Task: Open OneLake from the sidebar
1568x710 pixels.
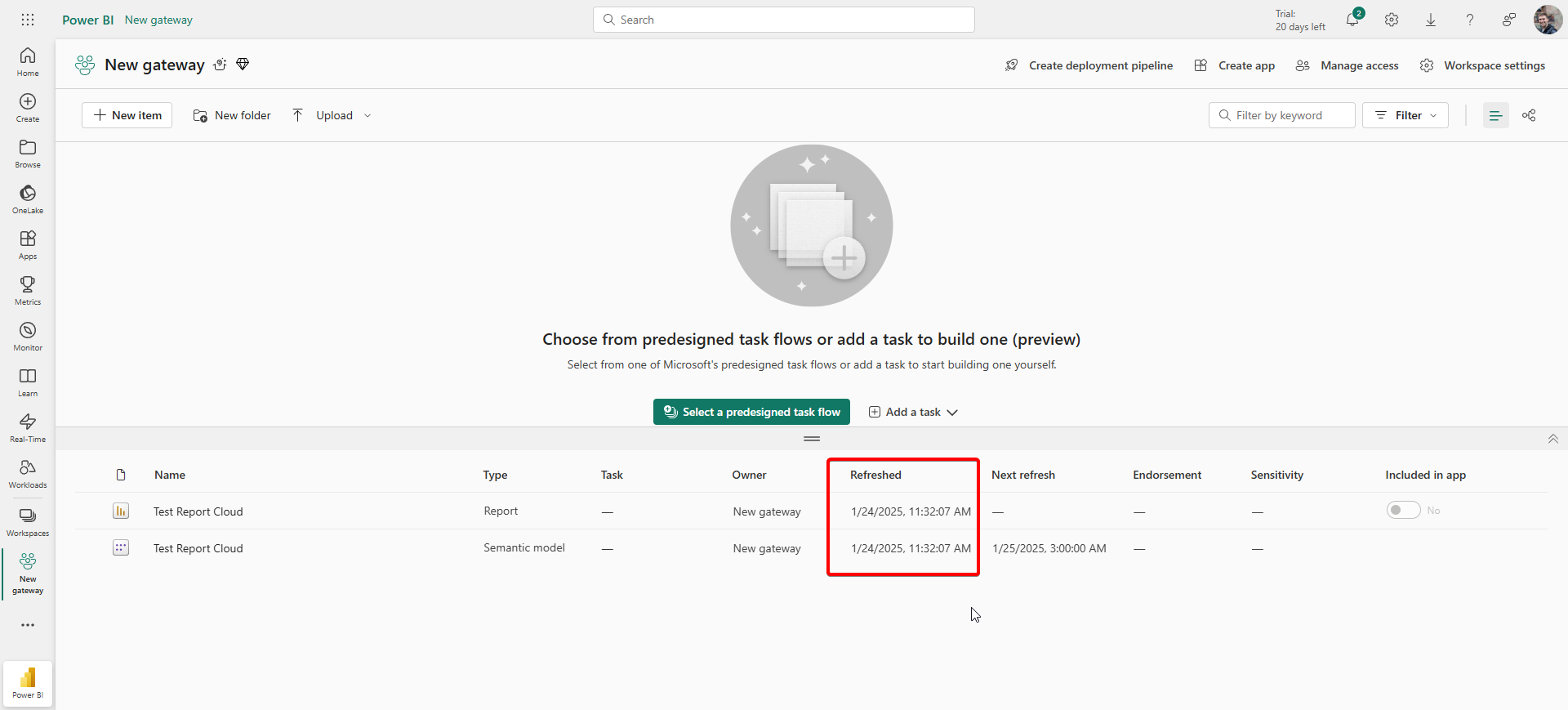Action: 28,199
